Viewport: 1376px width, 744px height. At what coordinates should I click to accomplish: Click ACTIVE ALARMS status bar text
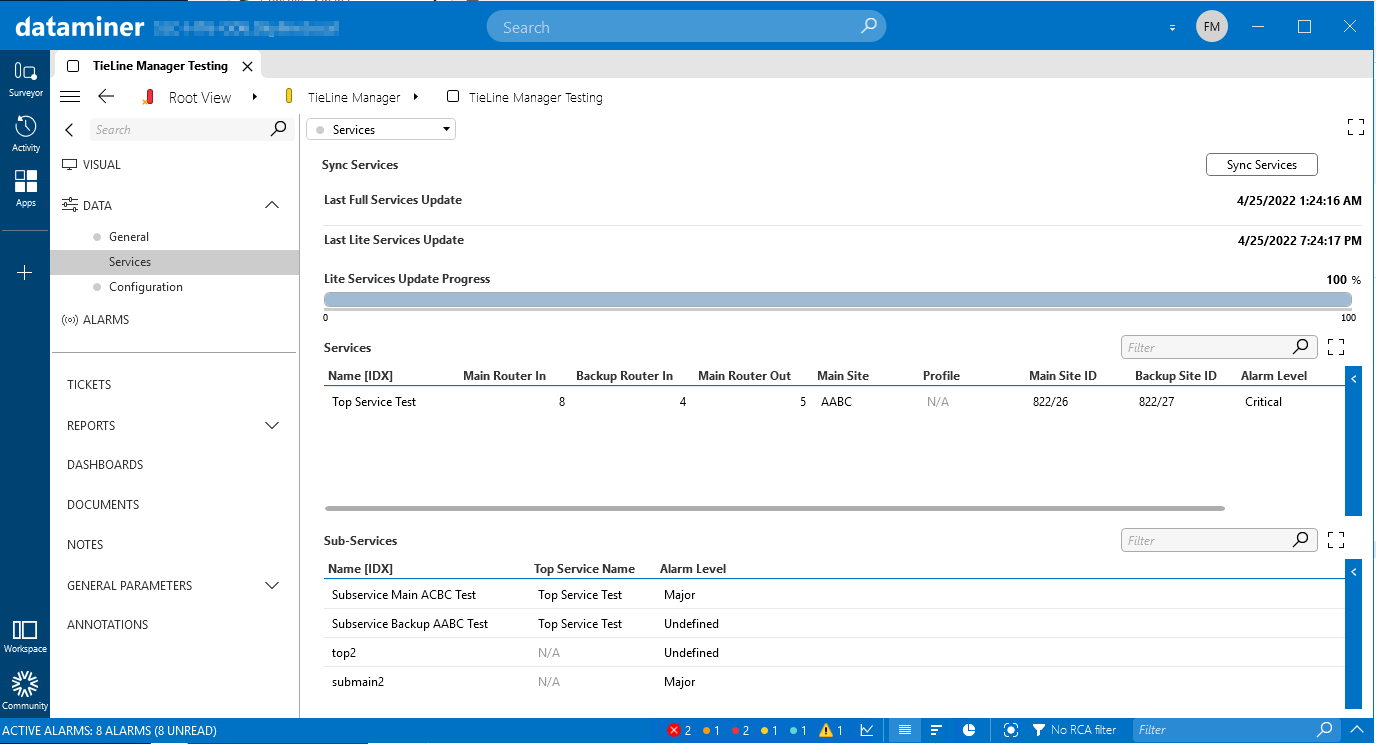point(109,731)
